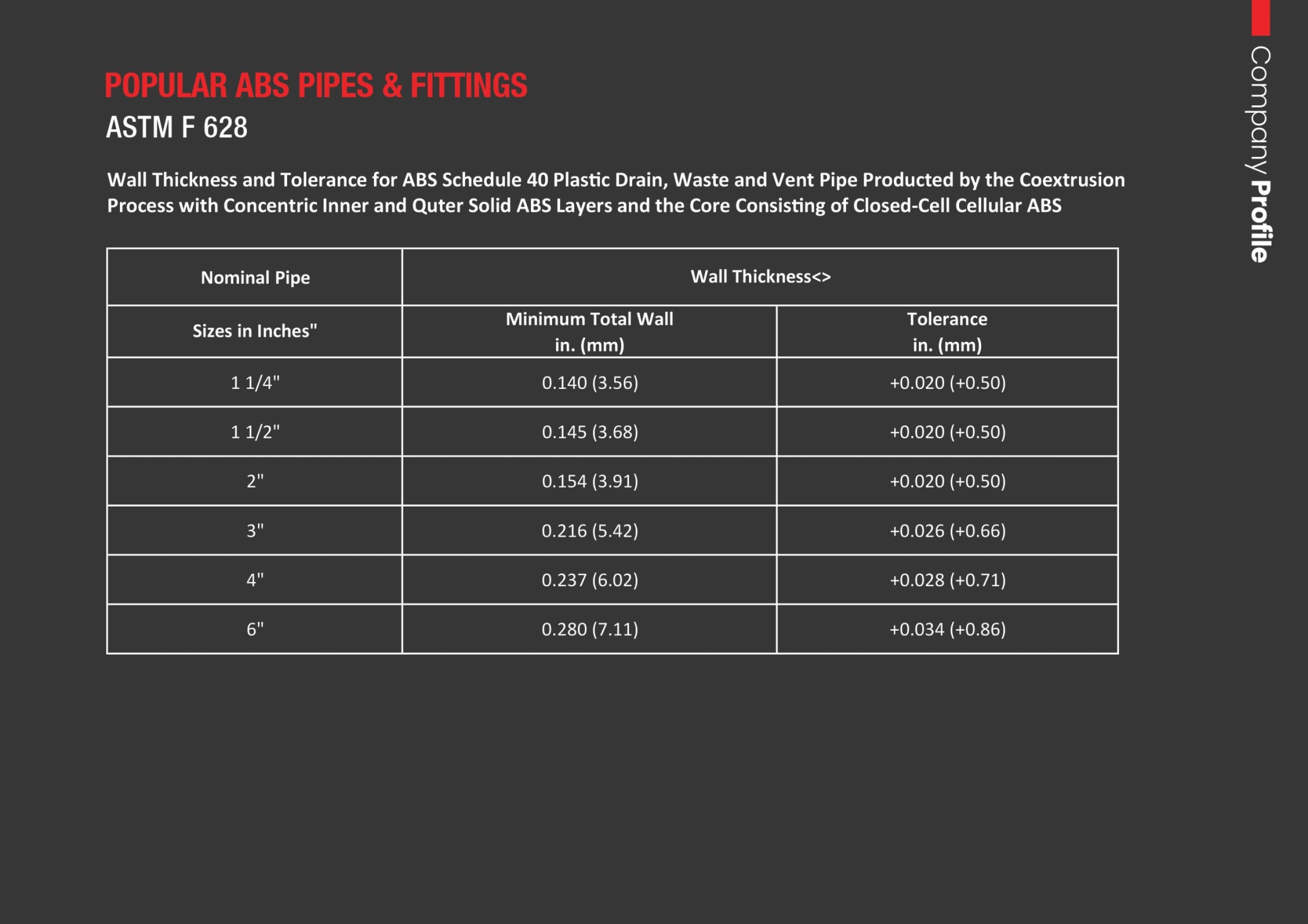Viewport: 1308px width, 924px height.
Task: Select the +0.026 (+0.66) tolerance cell
Action: (x=948, y=530)
